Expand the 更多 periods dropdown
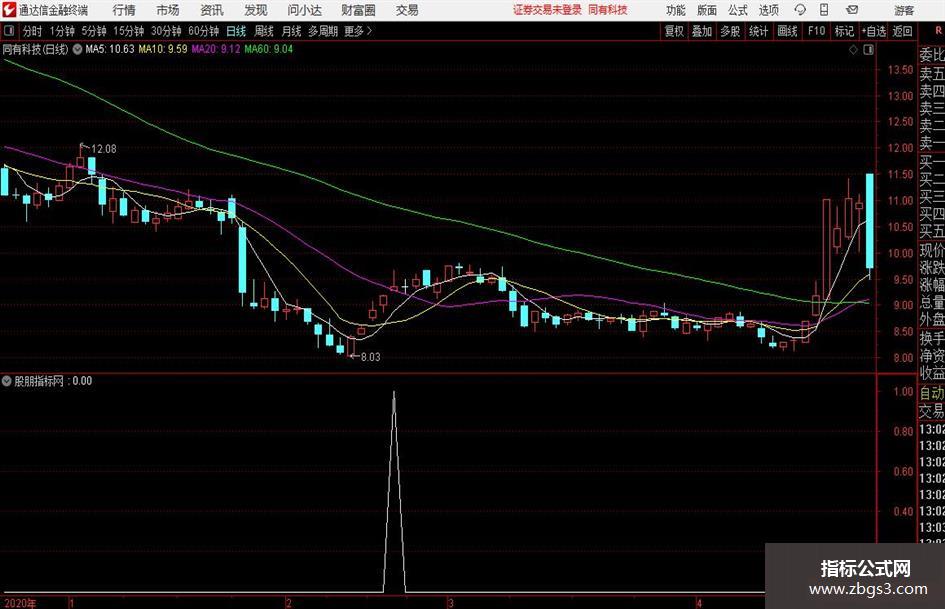 [x=359, y=31]
